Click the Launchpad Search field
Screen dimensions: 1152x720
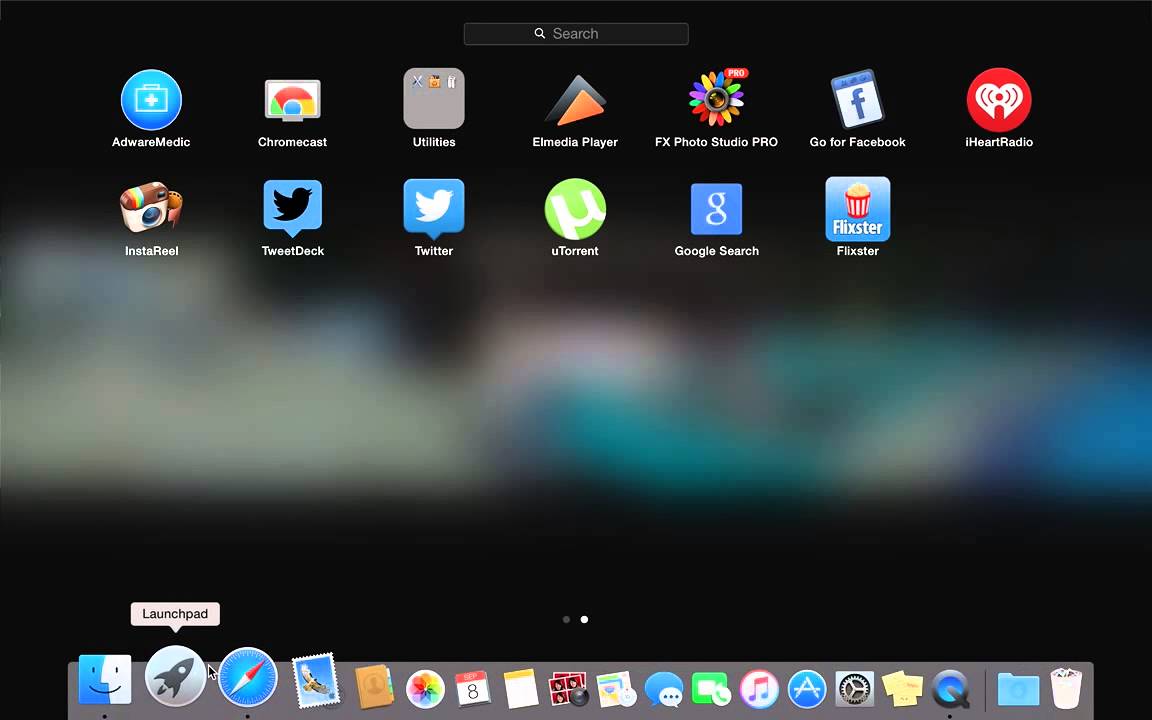pyautogui.click(x=576, y=33)
